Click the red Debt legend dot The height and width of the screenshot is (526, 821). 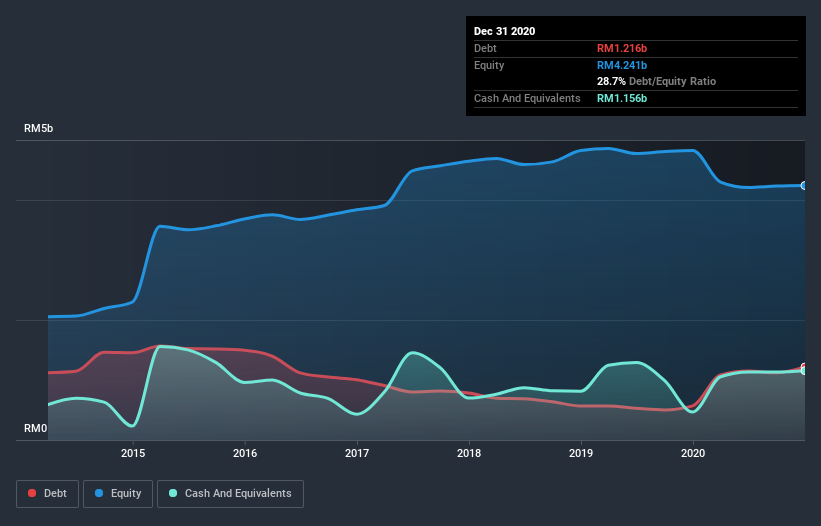coord(32,493)
